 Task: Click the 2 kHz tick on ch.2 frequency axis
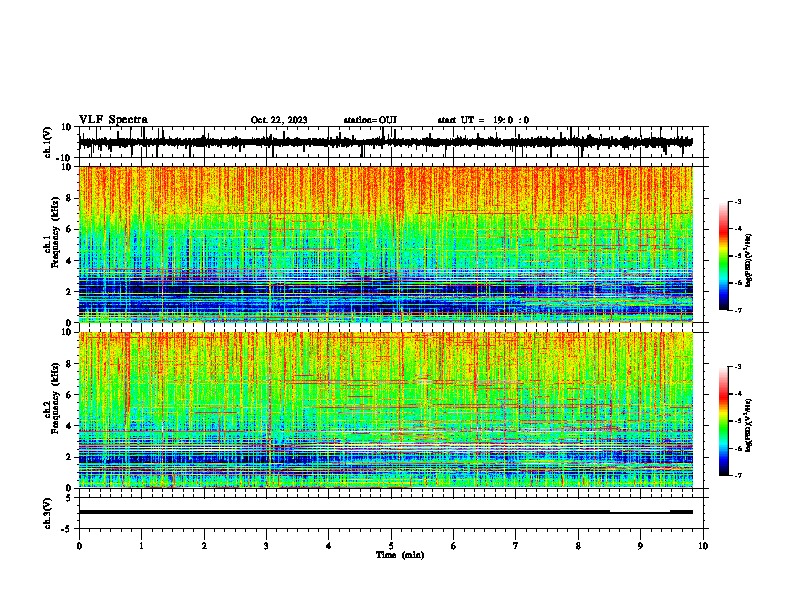[70, 457]
